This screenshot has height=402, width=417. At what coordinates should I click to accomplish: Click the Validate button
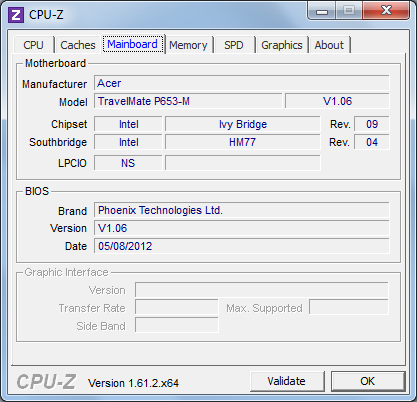[287, 381]
